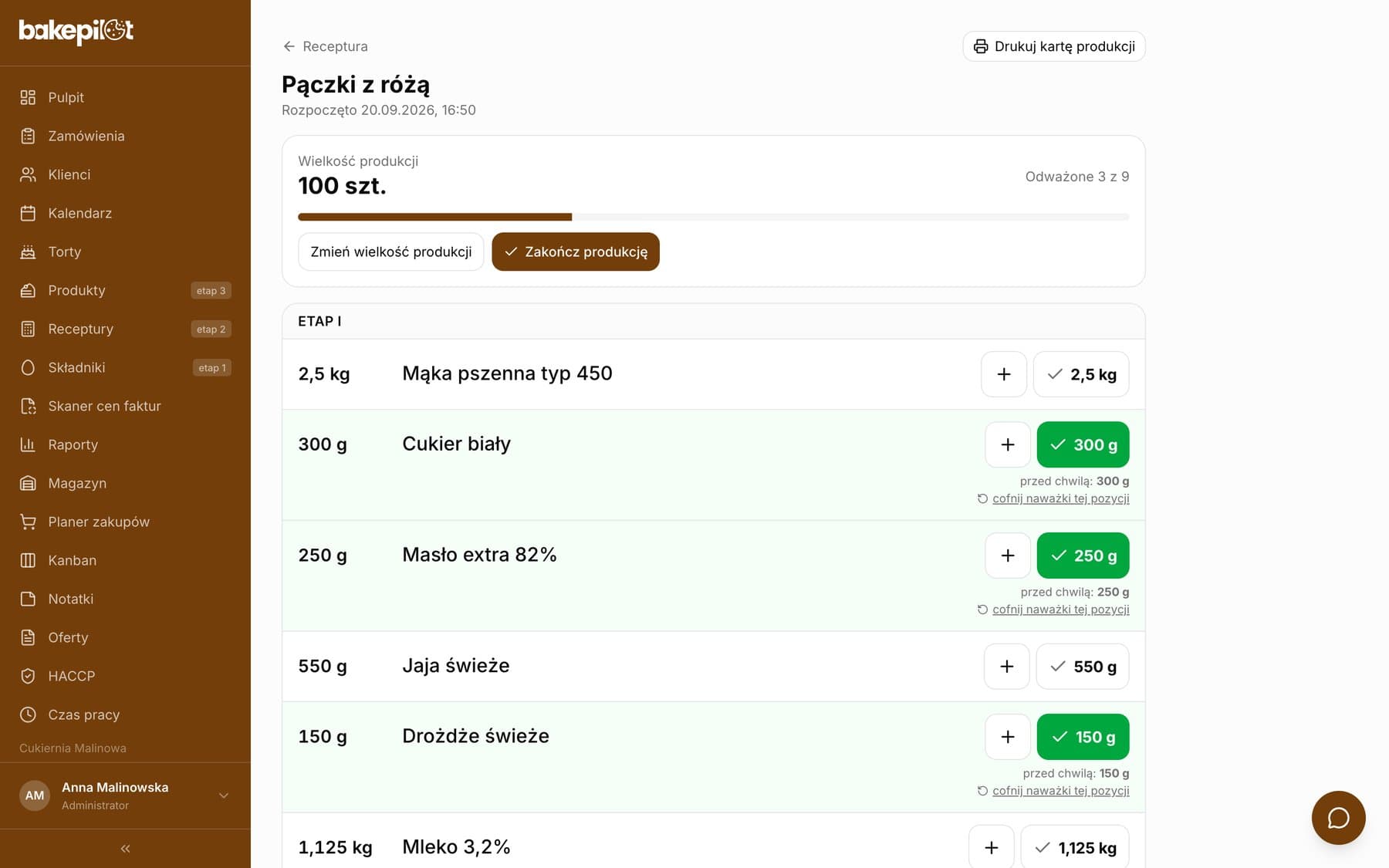Image resolution: width=1389 pixels, height=868 pixels.
Task: Undo weighings for Masło extra 82%
Action: [x=1053, y=610]
